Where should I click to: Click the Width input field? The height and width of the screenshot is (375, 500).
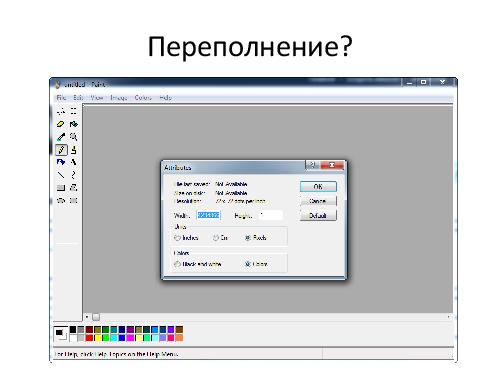[209, 215]
